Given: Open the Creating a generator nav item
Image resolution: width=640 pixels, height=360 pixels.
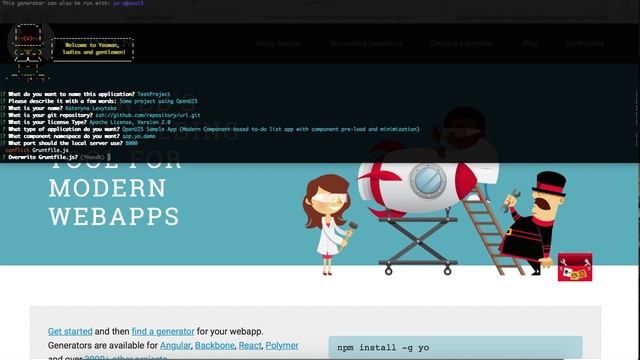Looking at the screenshot, I should coord(462,43).
